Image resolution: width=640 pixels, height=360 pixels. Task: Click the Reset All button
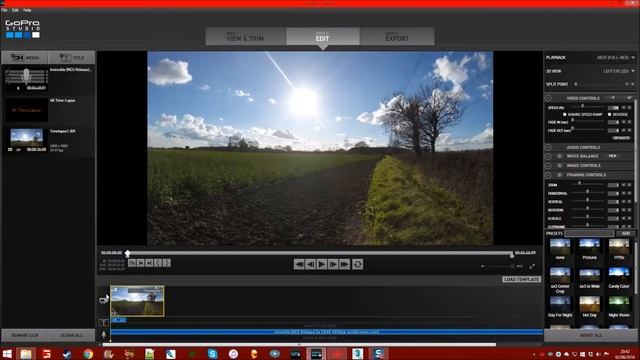click(591, 336)
